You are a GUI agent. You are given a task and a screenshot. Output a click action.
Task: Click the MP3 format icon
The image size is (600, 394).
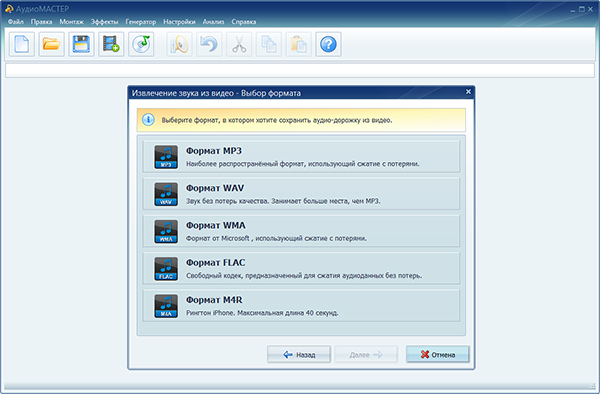coord(166,157)
